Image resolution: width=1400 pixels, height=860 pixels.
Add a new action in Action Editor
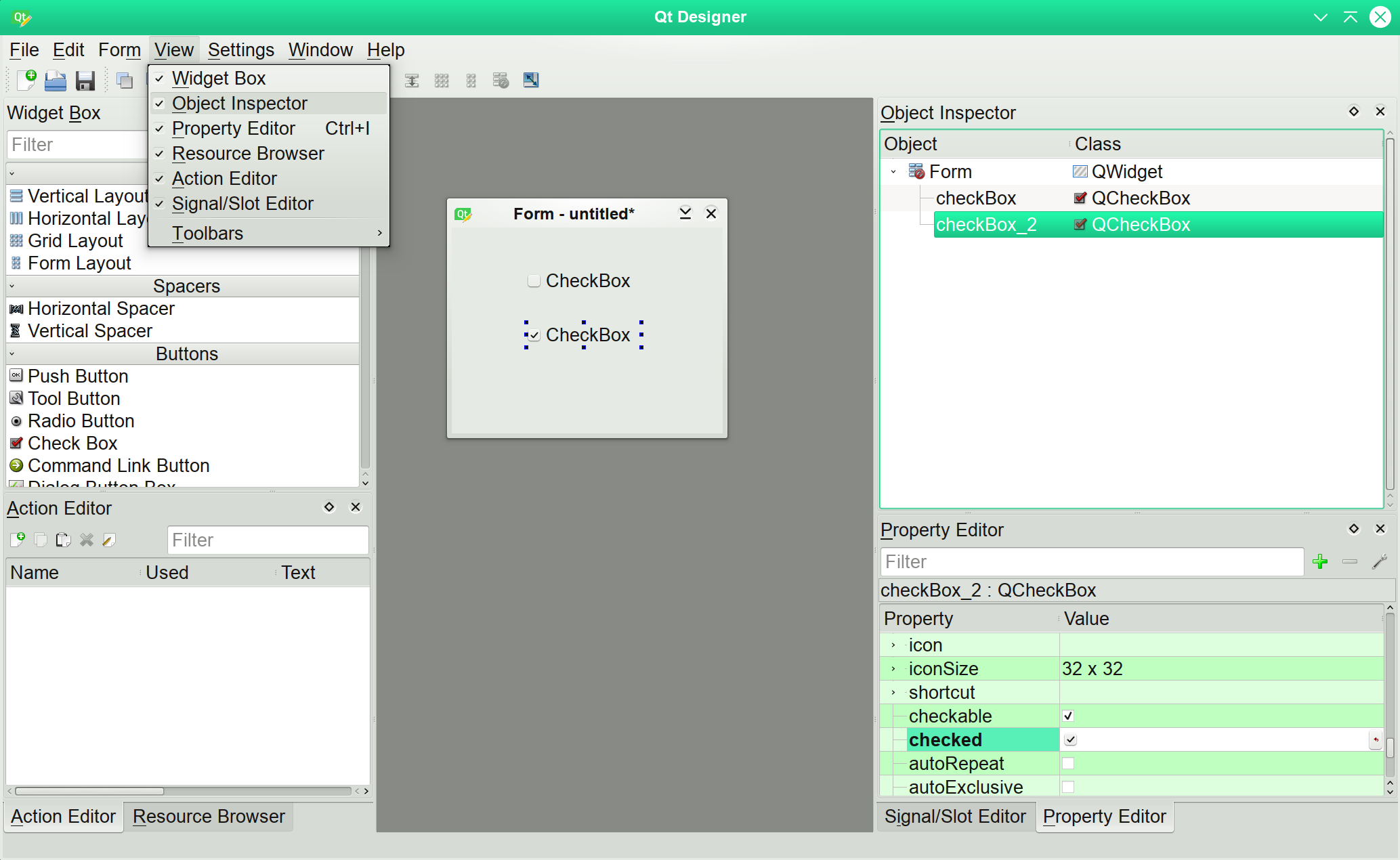click(x=18, y=540)
